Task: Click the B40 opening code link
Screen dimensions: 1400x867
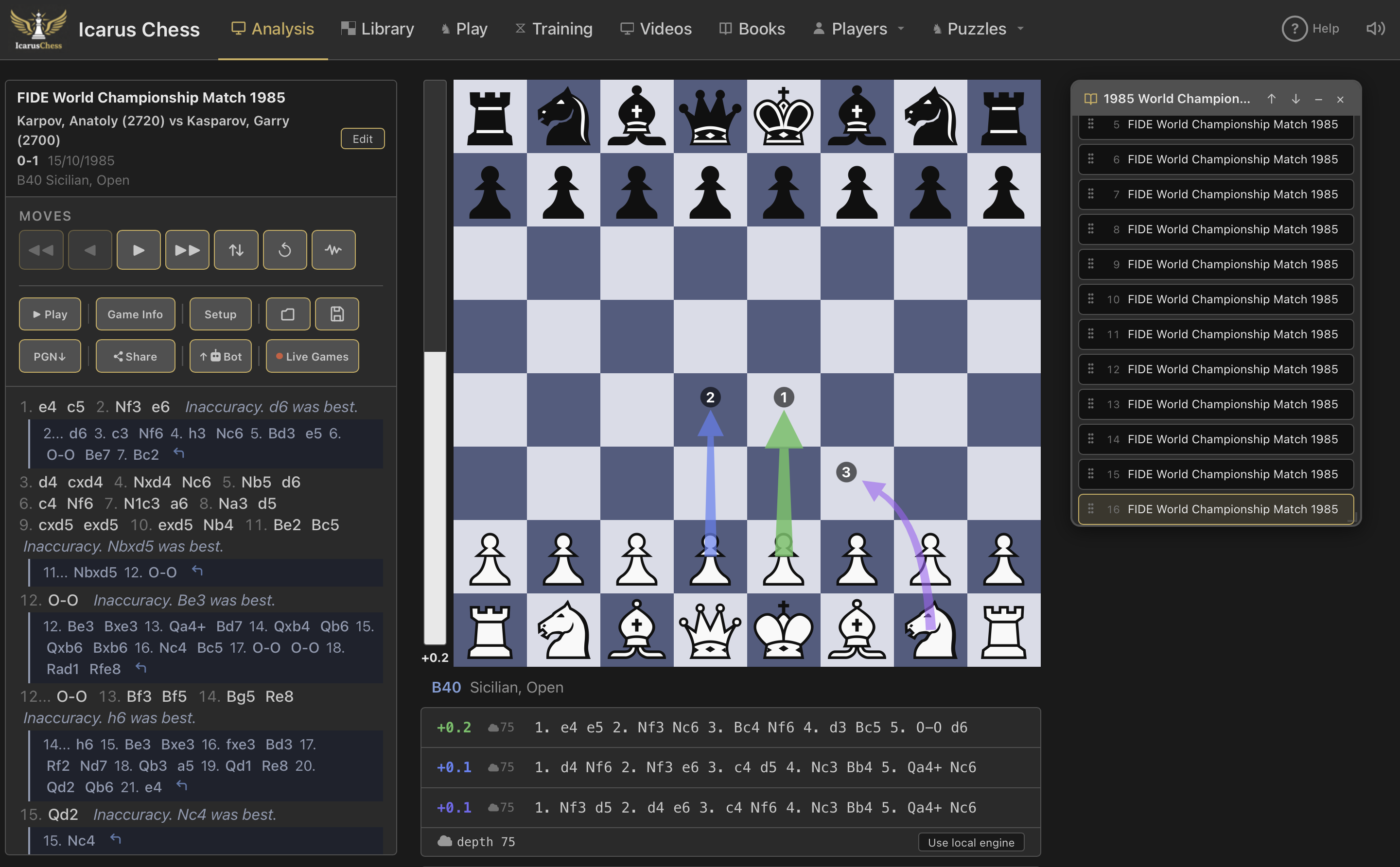Action: pos(446,687)
